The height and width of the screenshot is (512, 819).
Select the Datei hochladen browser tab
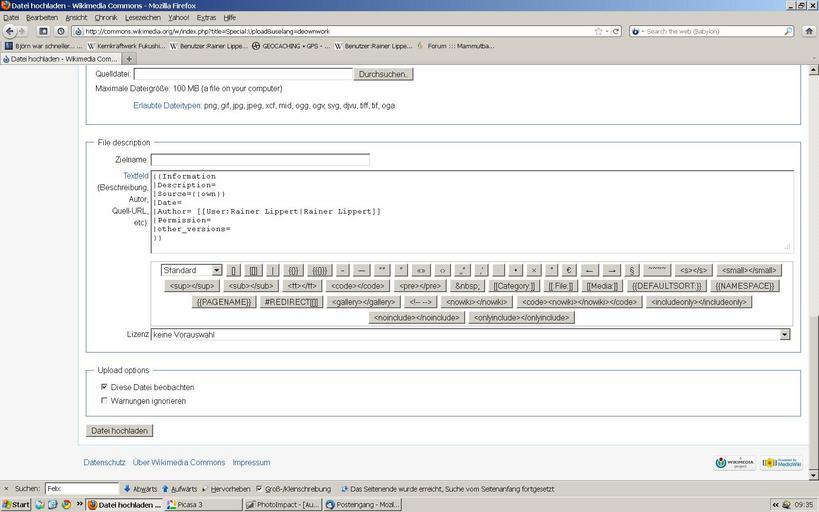coord(61,59)
